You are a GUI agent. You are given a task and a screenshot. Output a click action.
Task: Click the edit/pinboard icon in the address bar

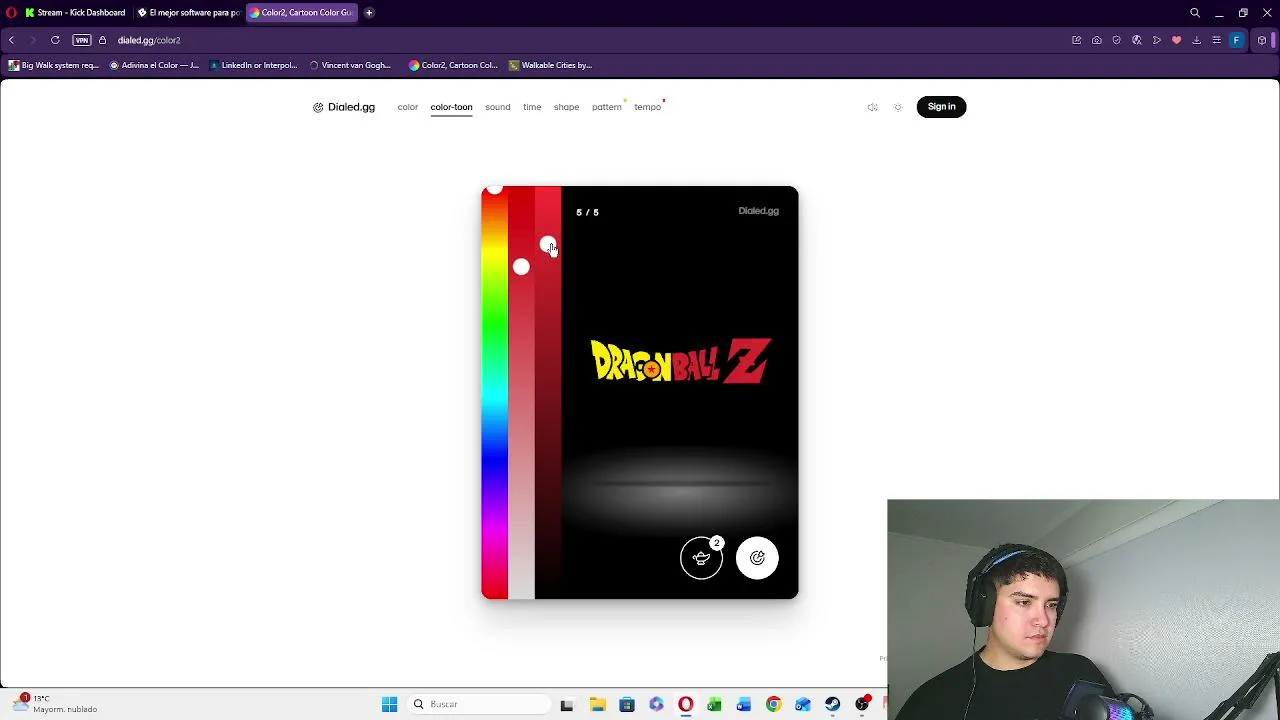coord(1077,40)
